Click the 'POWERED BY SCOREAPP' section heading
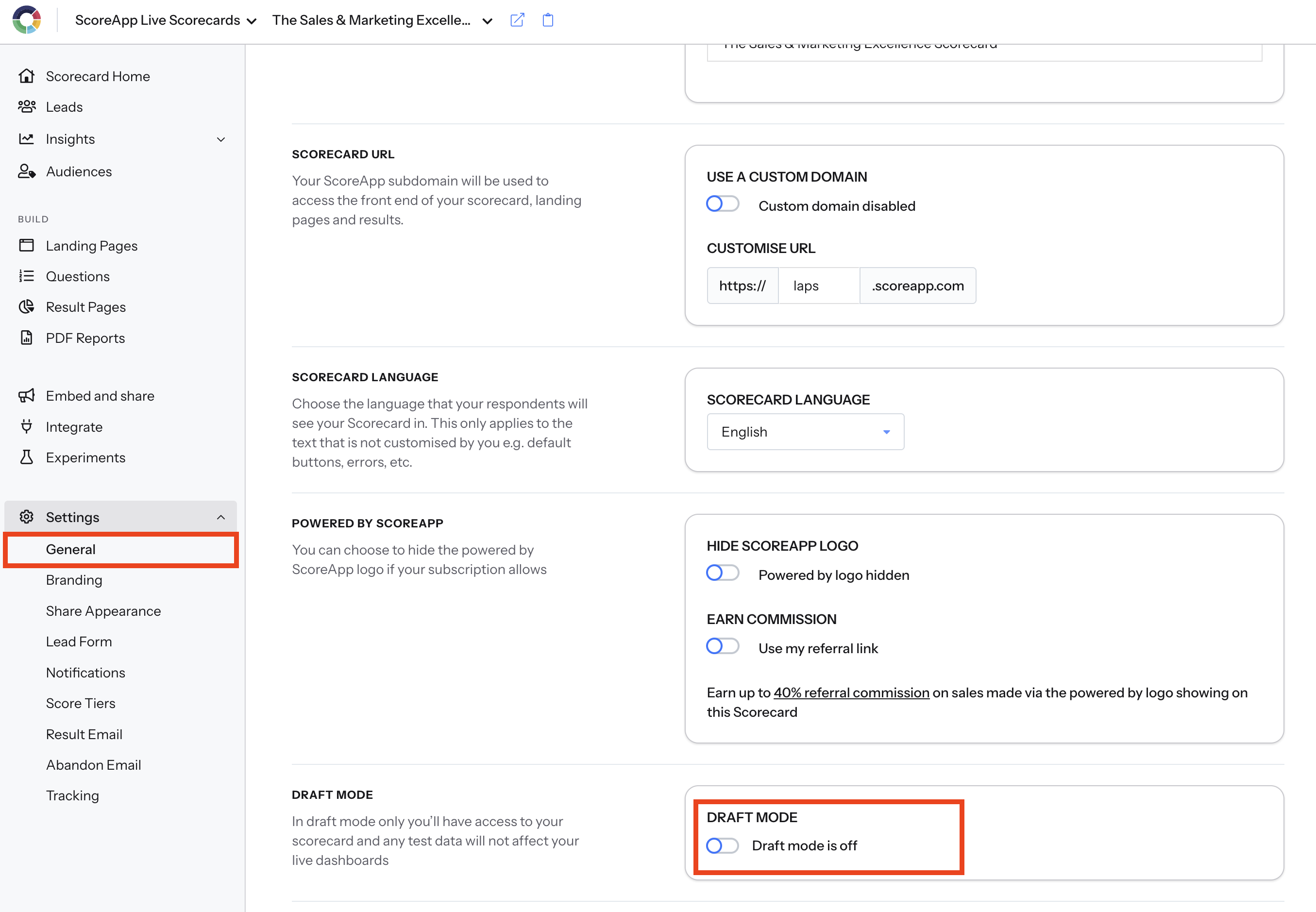 (x=368, y=524)
